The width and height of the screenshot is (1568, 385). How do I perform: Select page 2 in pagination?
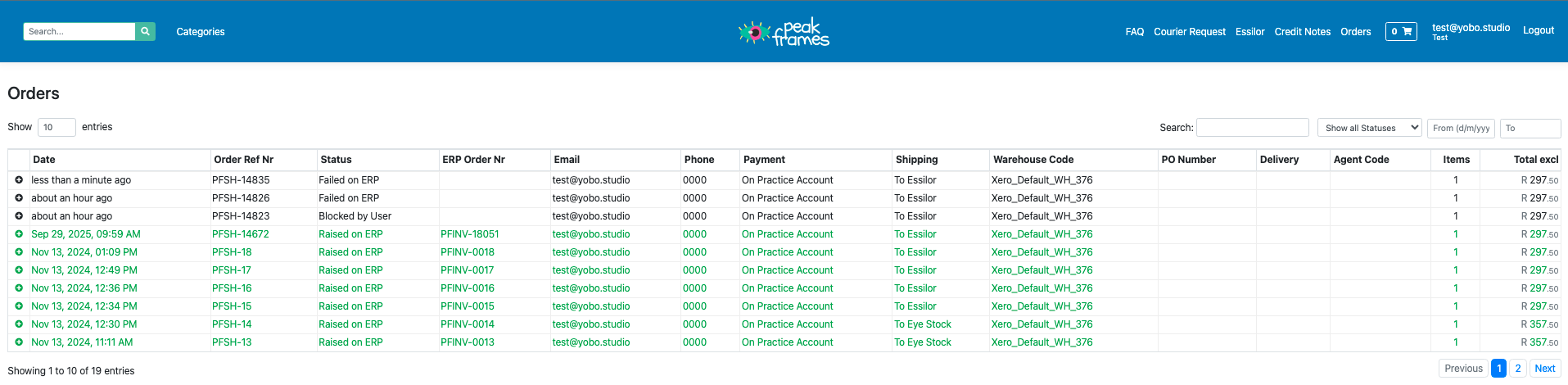[1517, 369]
